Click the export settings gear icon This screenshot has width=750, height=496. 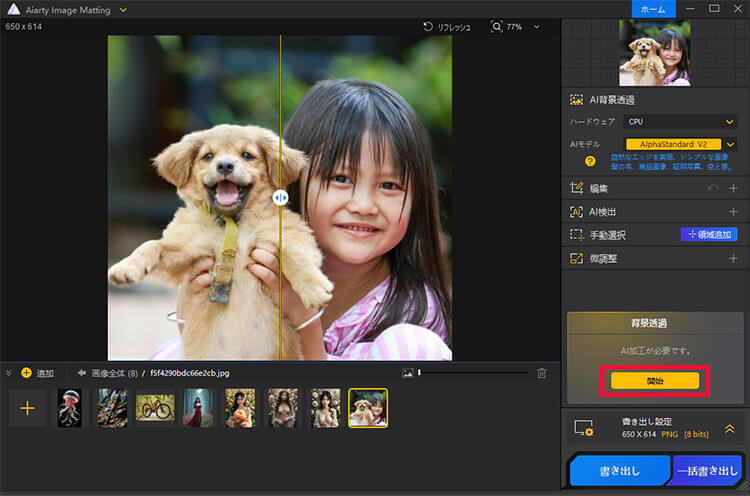[x=583, y=428]
